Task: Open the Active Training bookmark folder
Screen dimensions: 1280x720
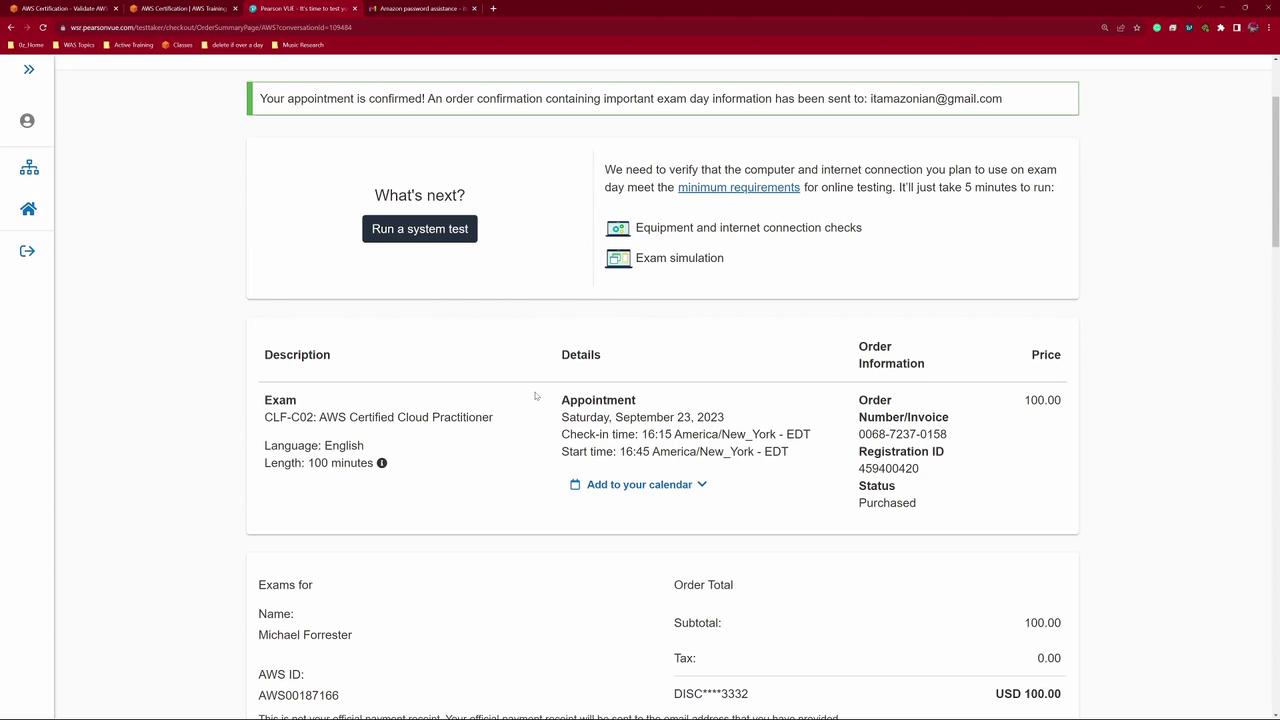Action: point(128,45)
